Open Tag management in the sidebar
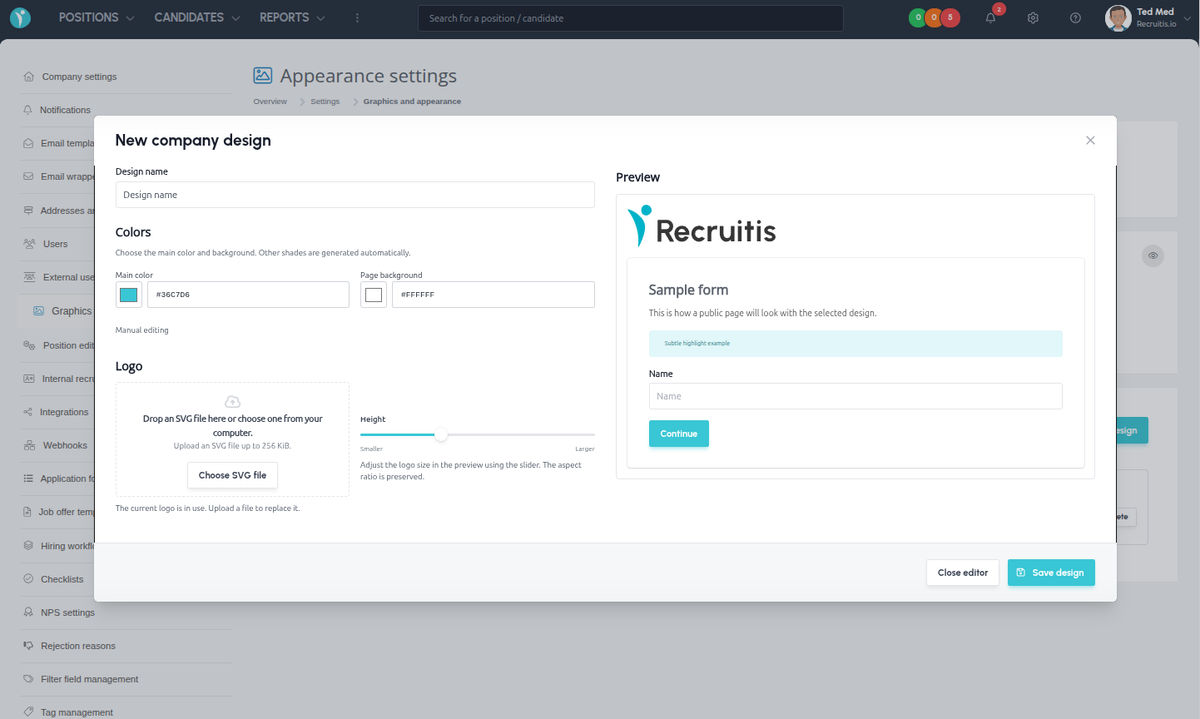The height and width of the screenshot is (719, 1200). pos(77,712)
